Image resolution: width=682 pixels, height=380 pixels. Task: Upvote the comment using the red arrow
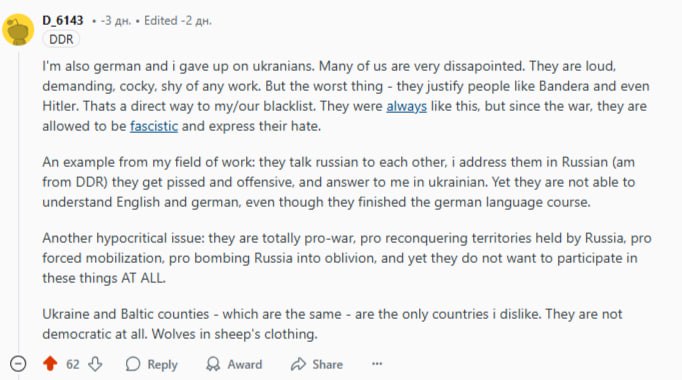(x=50, y=363)
